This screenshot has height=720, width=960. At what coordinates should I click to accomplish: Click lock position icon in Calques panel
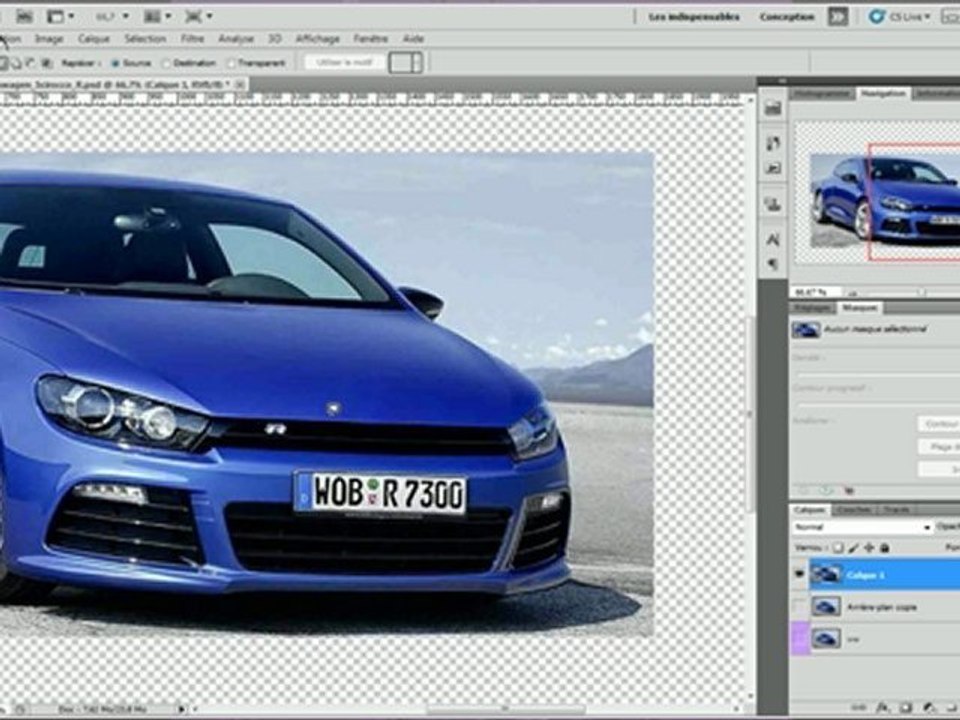pos(868,548)
